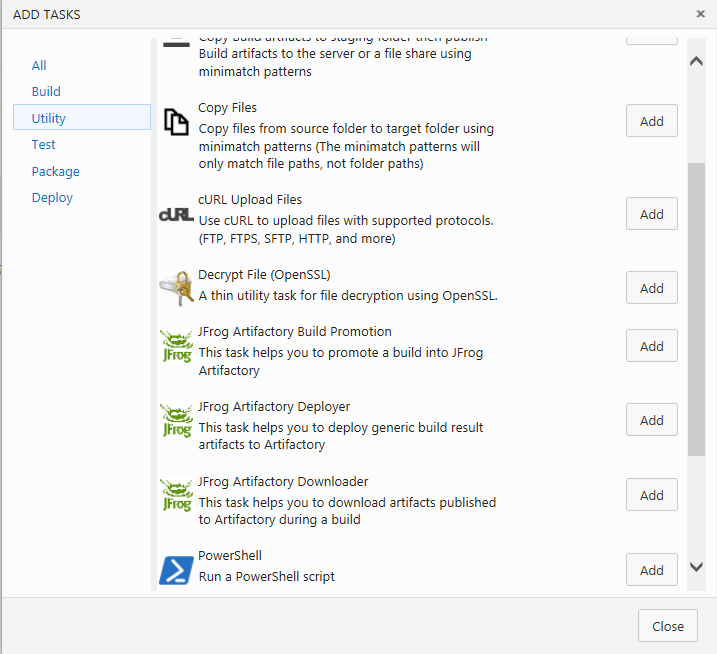Screen dimensions: 717x654
Task: Open the Package category
Action: point(55,172)
